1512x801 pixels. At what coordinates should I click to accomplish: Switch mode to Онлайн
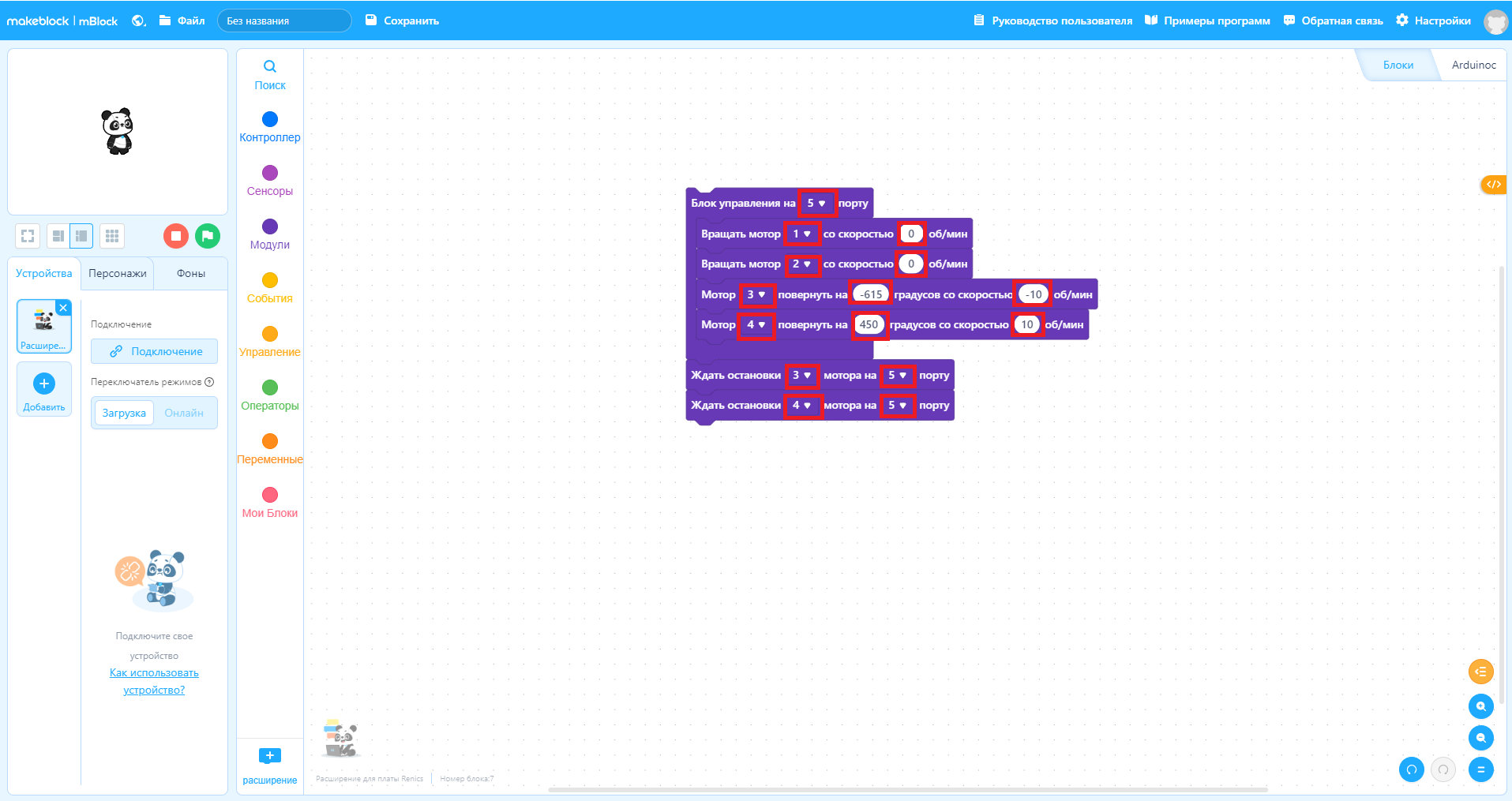[x=184, y=413]
